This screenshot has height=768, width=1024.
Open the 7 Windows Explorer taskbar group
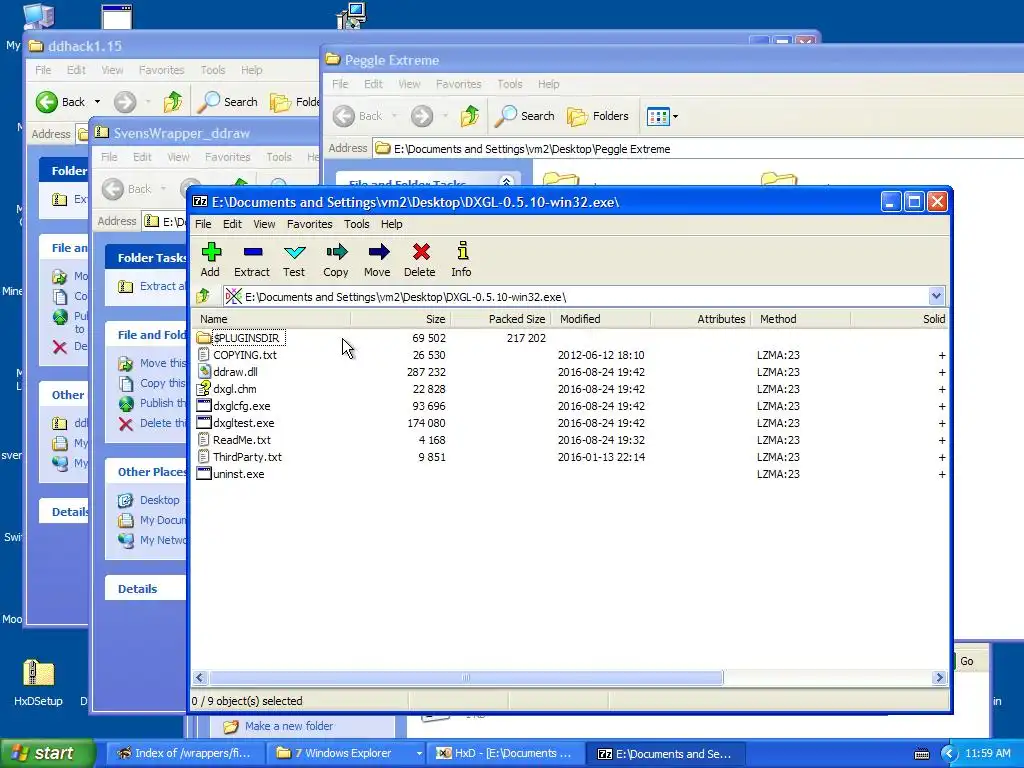[347, 753]
